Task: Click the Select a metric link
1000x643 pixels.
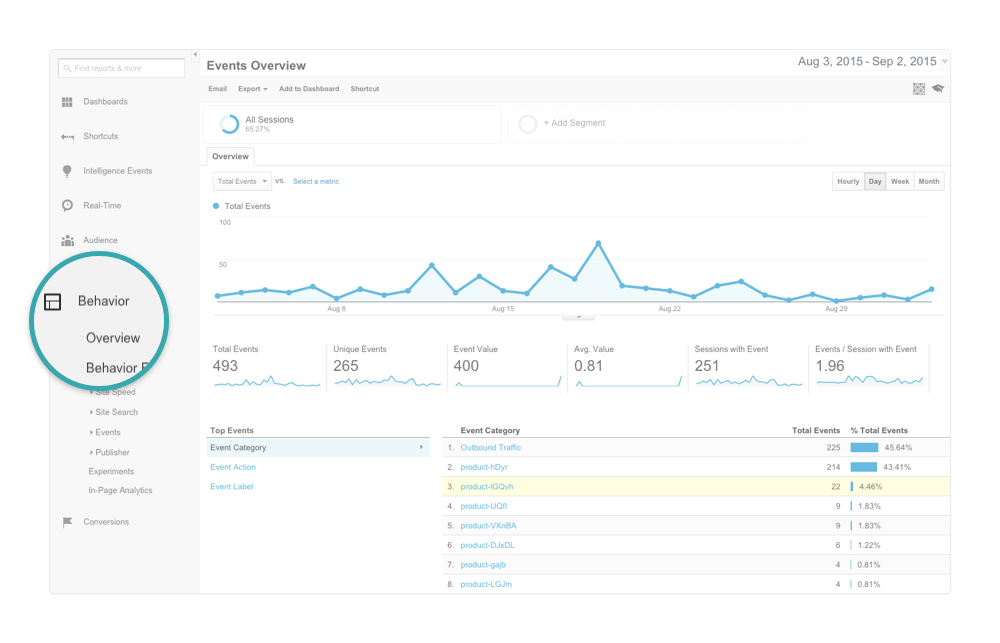Action: [x=316, y=182]
